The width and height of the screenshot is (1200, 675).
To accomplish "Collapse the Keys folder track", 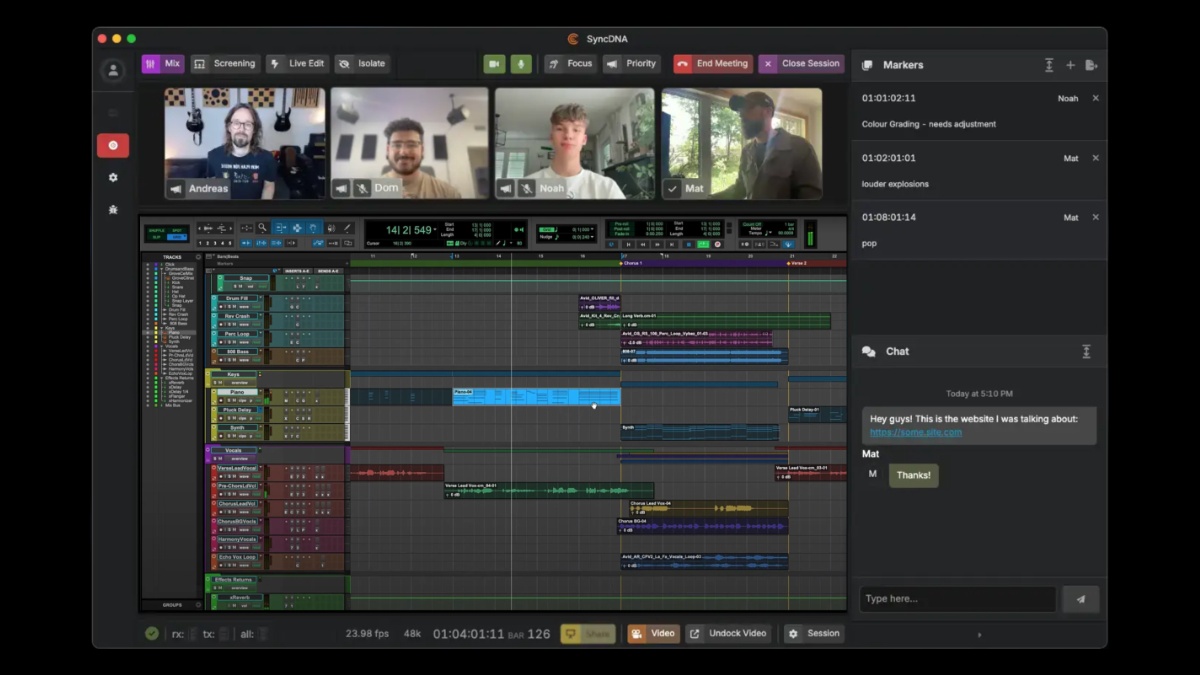I will (x=208, y=373).
